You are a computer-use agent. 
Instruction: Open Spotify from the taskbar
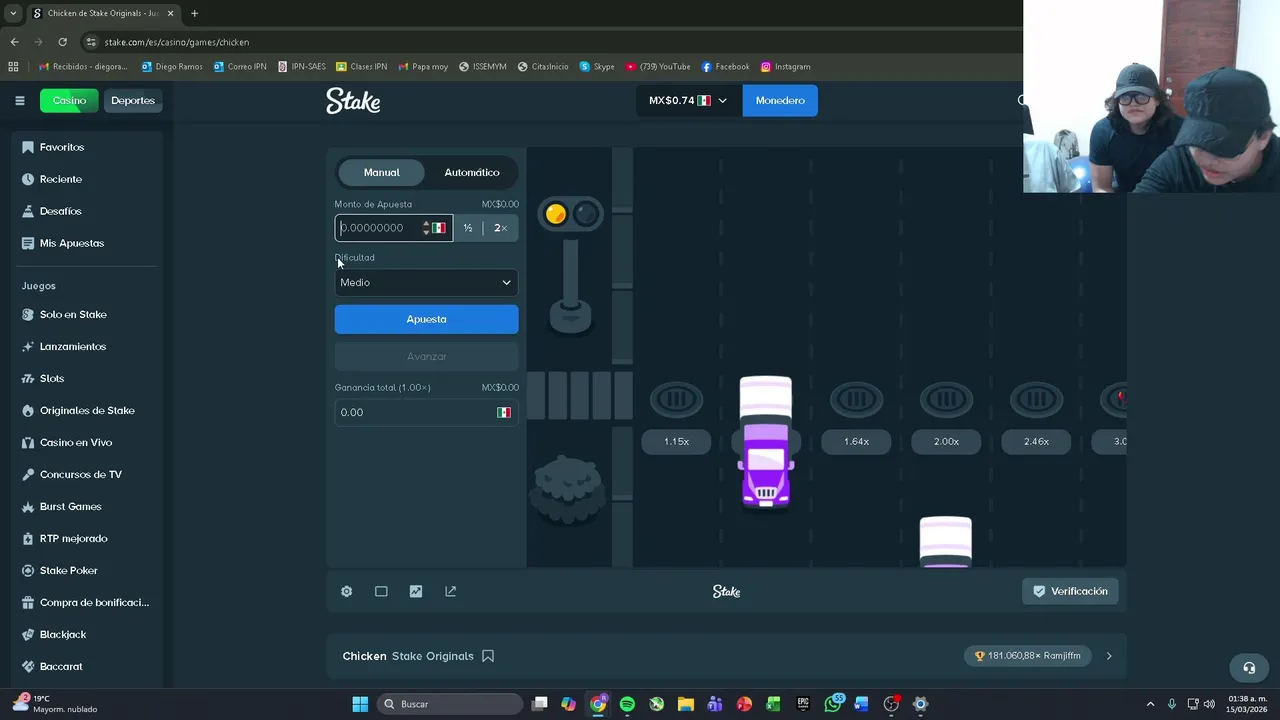click(x=627, y=704)
